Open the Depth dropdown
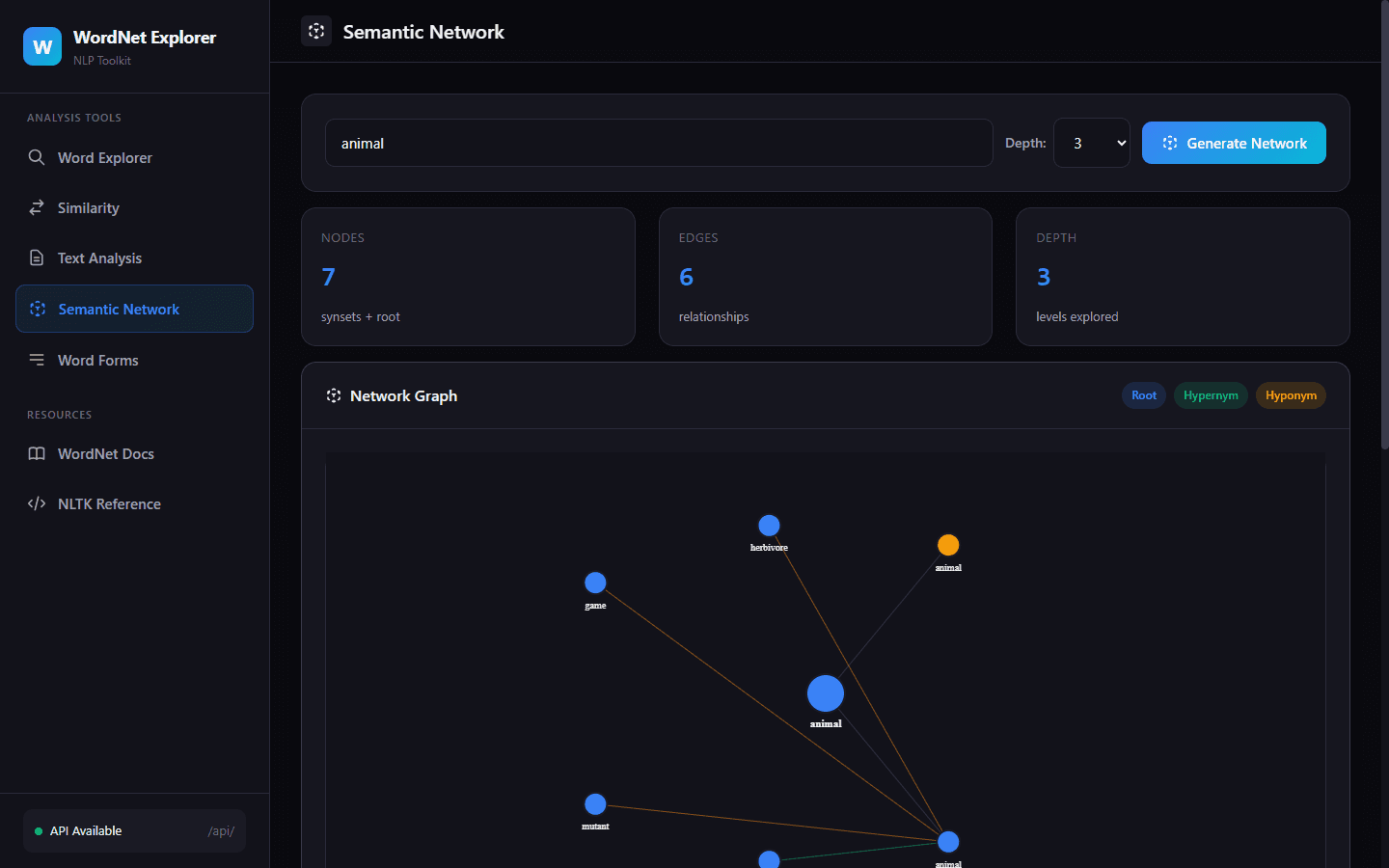This screenshot has width=1389, height=868. click(1091, 142)
